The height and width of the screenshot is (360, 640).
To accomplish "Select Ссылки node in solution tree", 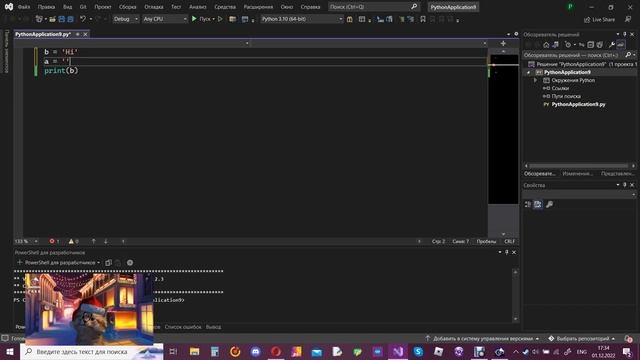I will 560,88.
